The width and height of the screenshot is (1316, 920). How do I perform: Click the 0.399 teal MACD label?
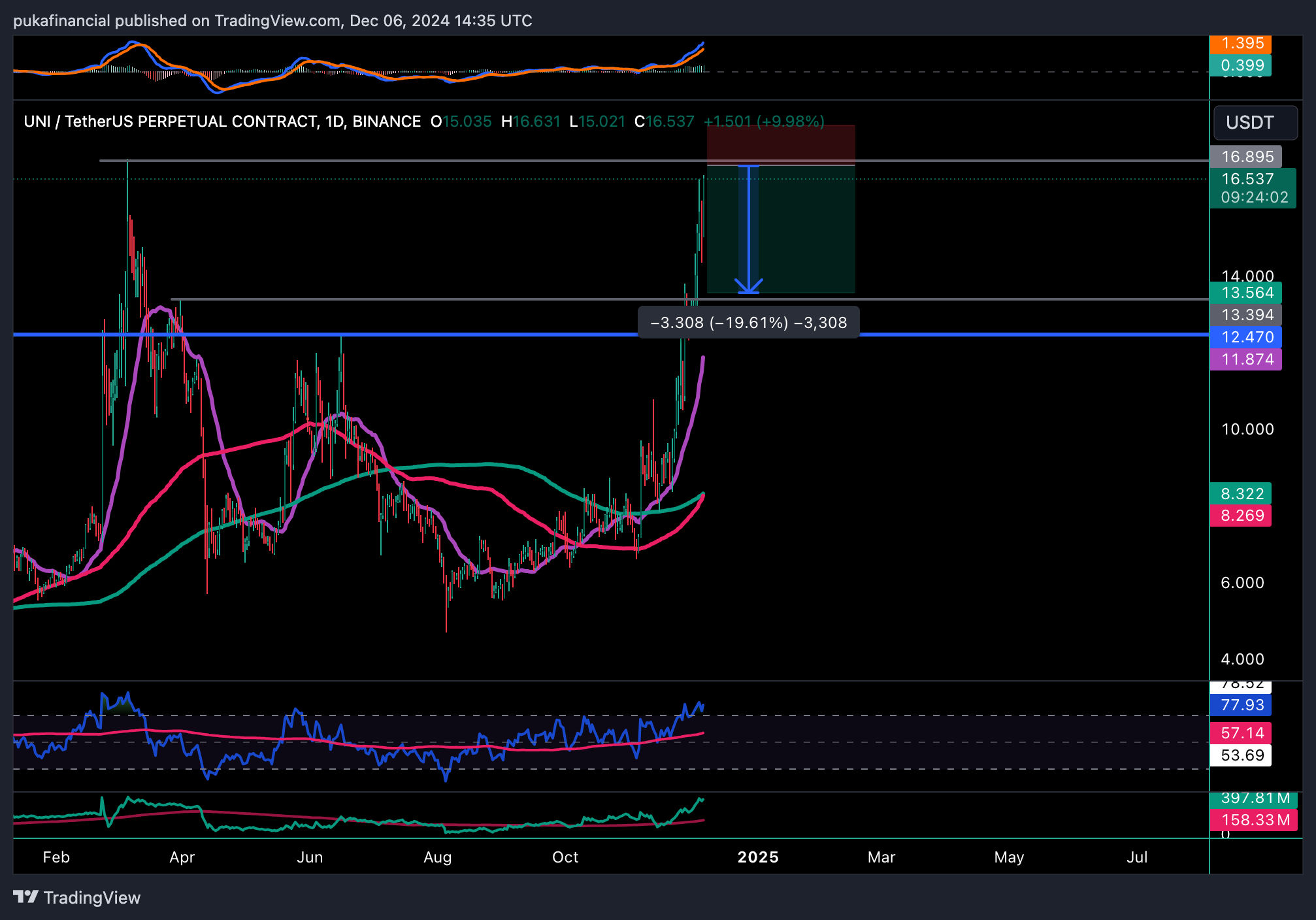click(x=1240, y=65)
